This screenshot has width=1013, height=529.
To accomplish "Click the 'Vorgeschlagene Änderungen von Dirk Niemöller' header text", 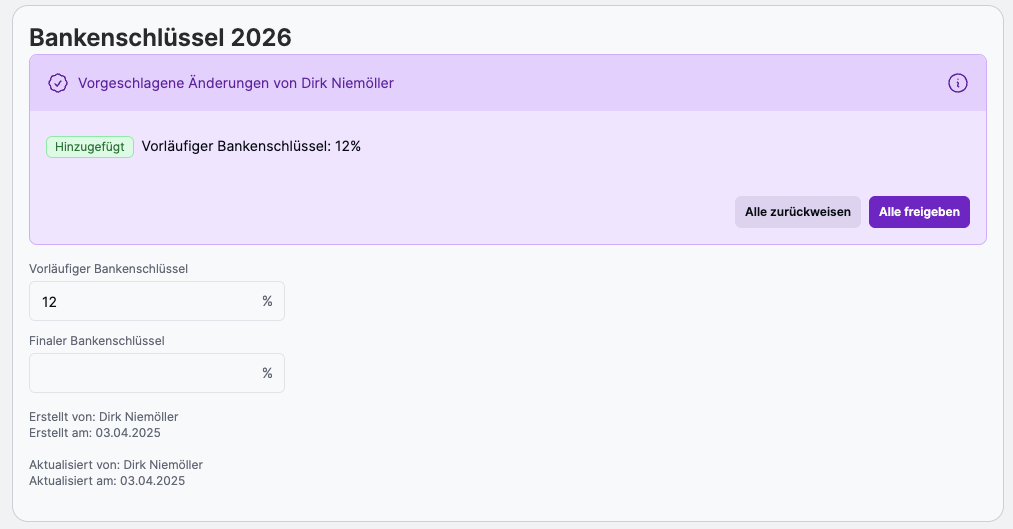I will [236, 83].
